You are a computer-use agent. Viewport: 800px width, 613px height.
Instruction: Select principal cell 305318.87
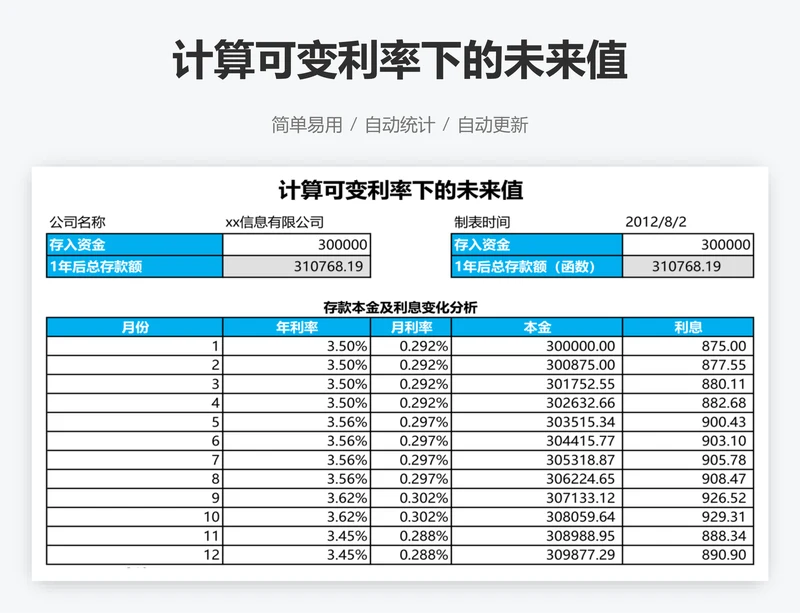coord(537,460)
